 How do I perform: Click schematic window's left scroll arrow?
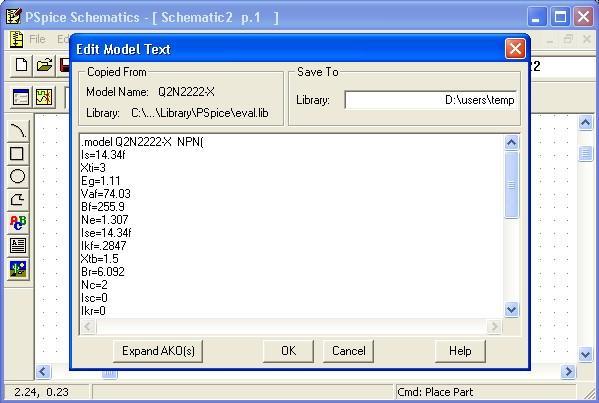pos(43,371)
